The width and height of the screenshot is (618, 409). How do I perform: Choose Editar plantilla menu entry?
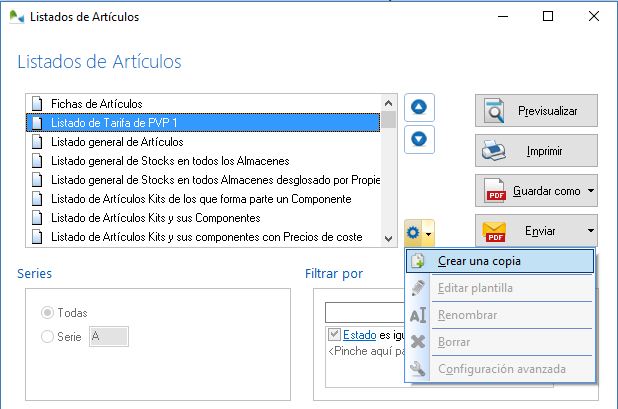(x=500, y=288)
